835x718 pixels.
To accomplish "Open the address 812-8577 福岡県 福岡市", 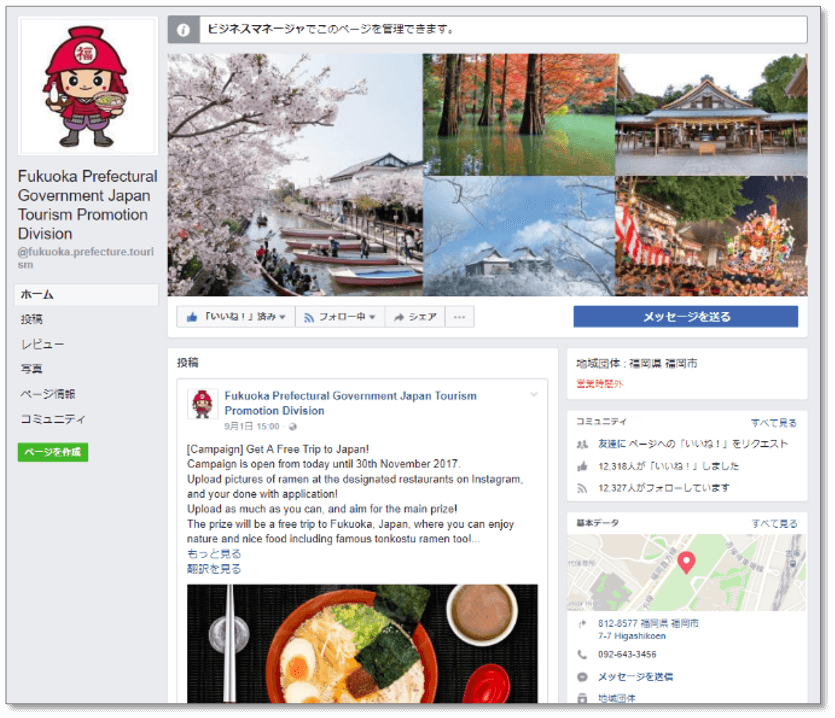I will [648, 630].
